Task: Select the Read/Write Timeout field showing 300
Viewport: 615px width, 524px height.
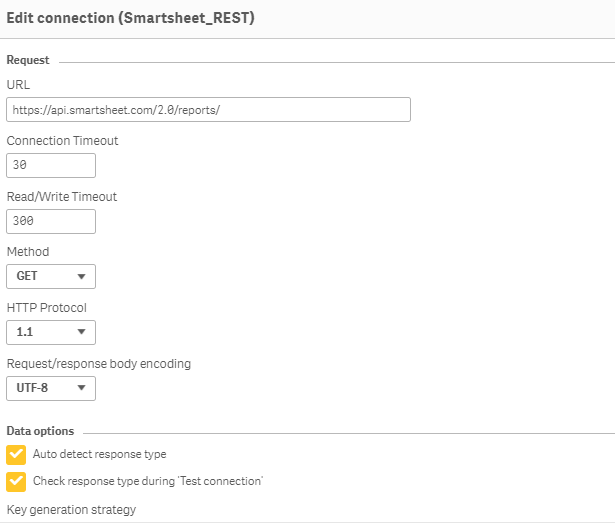Action: [x=51, y=222]
